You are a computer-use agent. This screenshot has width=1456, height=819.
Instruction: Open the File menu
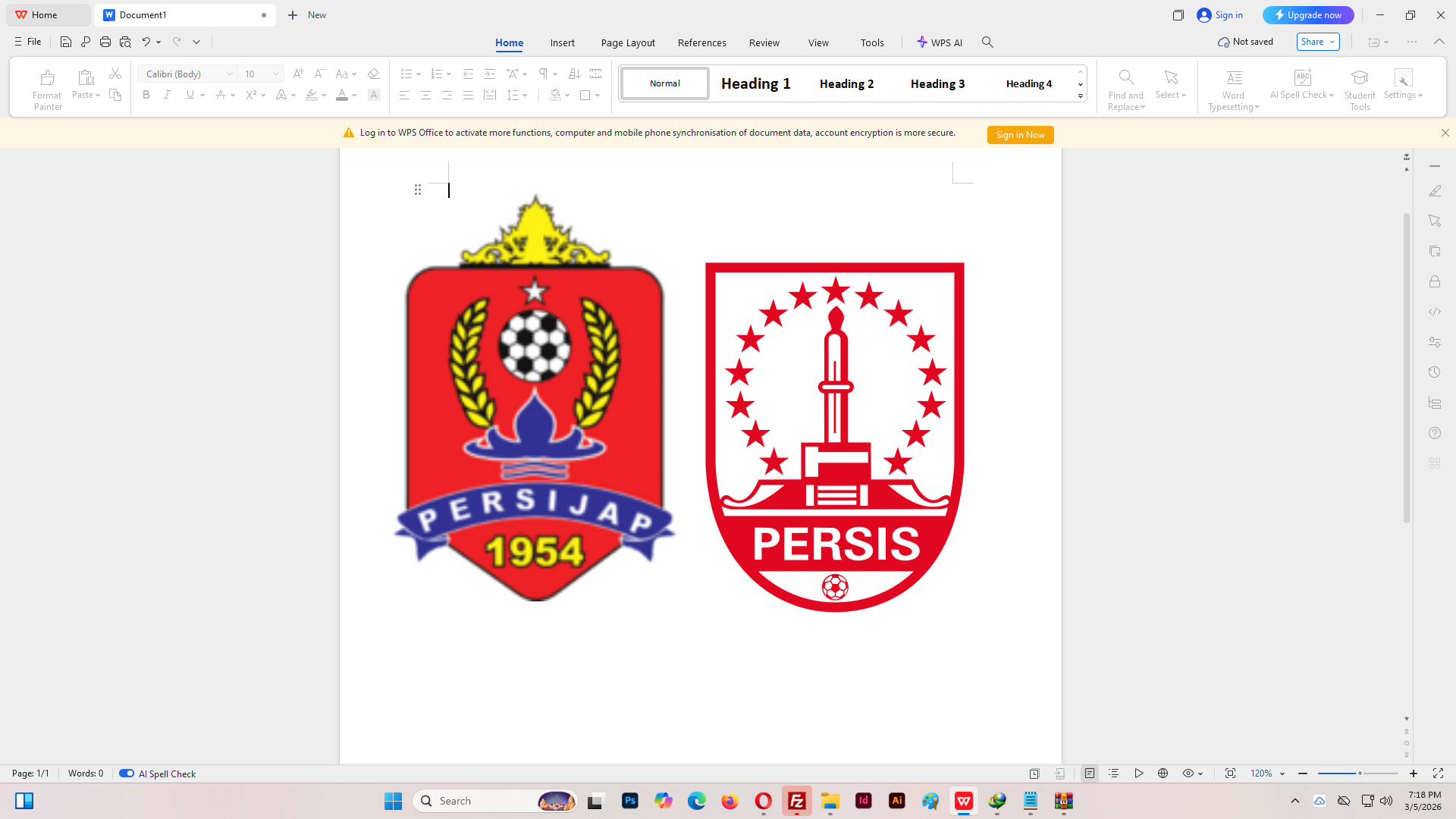(x=28, y=42)
